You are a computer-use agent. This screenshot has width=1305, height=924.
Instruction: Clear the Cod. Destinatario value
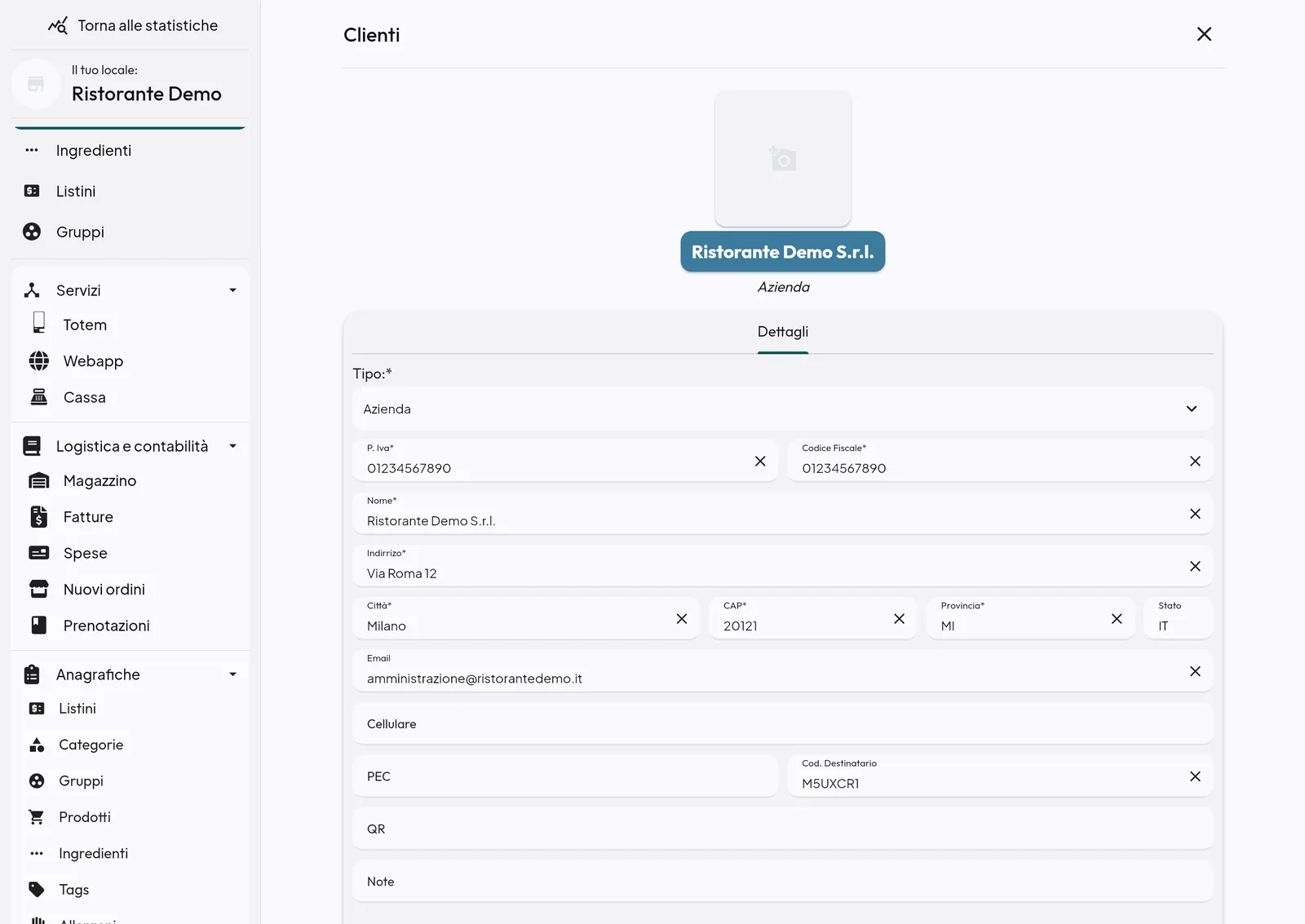(x=1195, y=776)
